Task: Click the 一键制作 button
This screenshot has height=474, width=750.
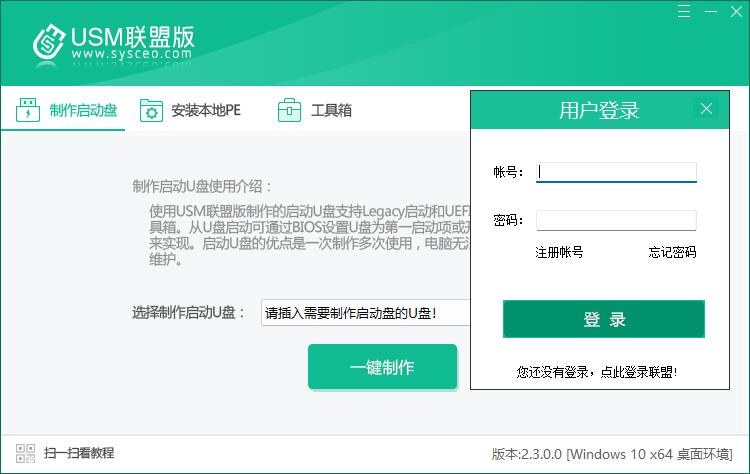Action: (383, 367)
